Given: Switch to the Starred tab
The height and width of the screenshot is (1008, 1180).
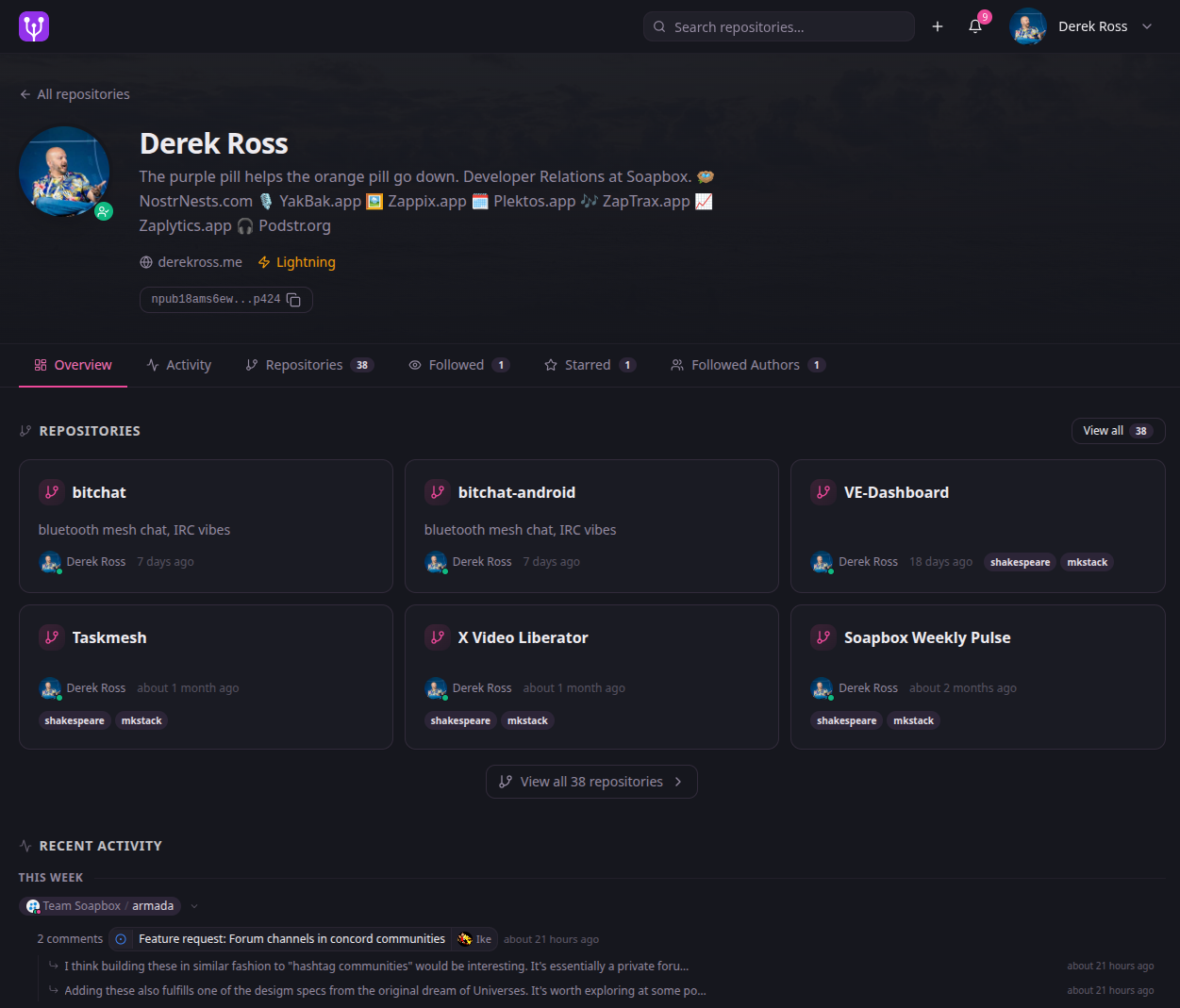Looking at the screenshot, I should pyautogui.click(x=590, y=365).
